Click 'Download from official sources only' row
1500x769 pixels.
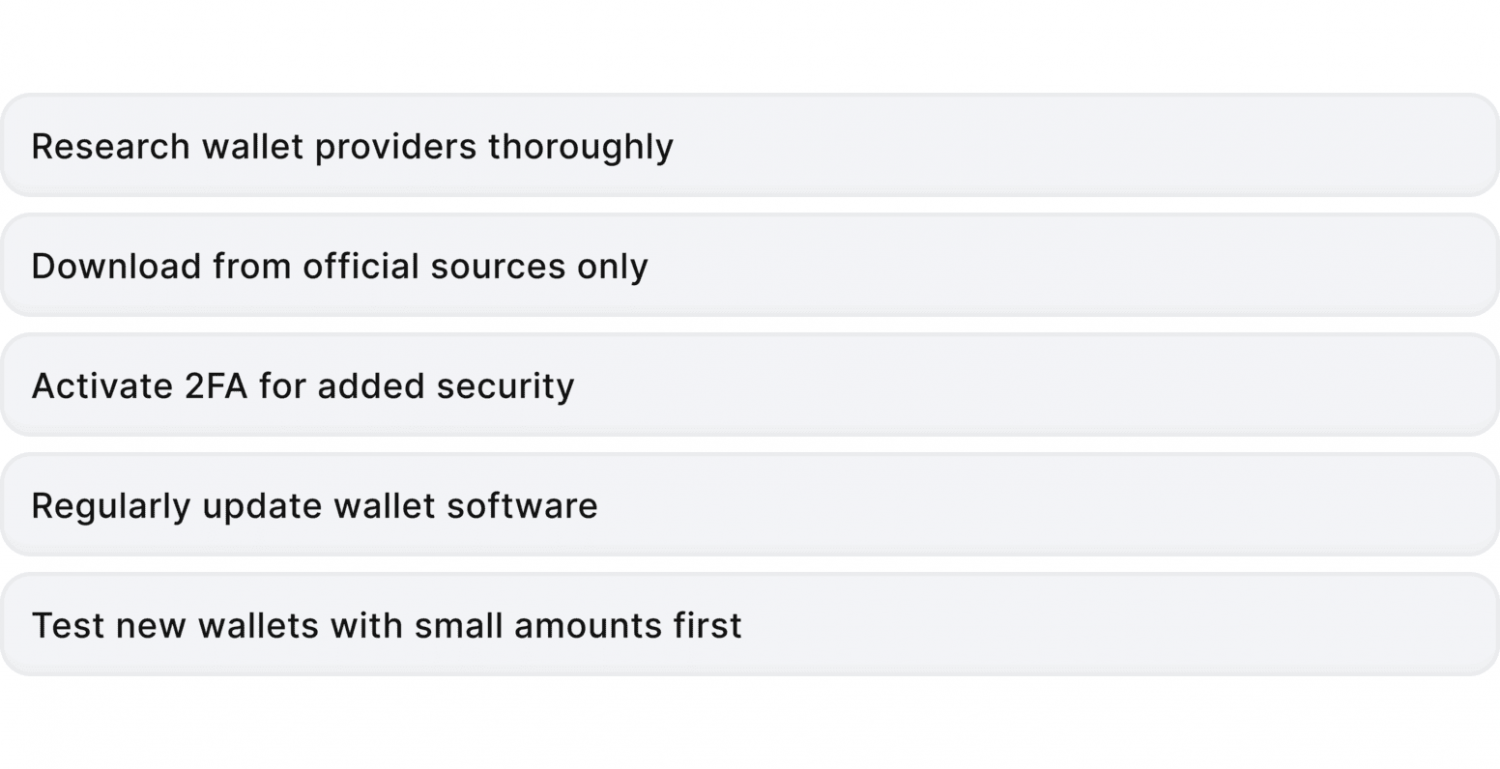pyautogui.click(x=750, y=265)
